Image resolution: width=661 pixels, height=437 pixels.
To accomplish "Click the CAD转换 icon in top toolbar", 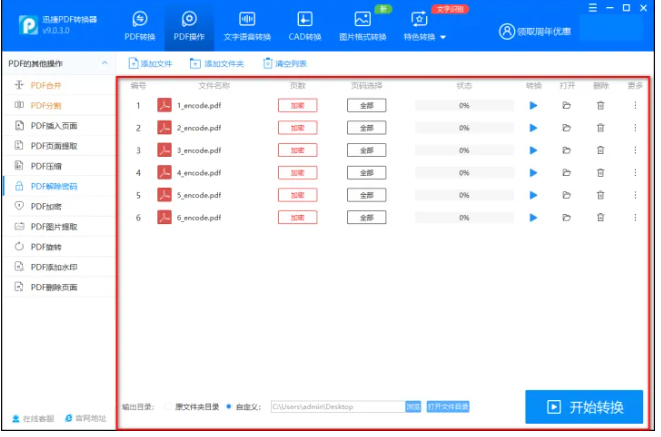I will click(306, 27).
